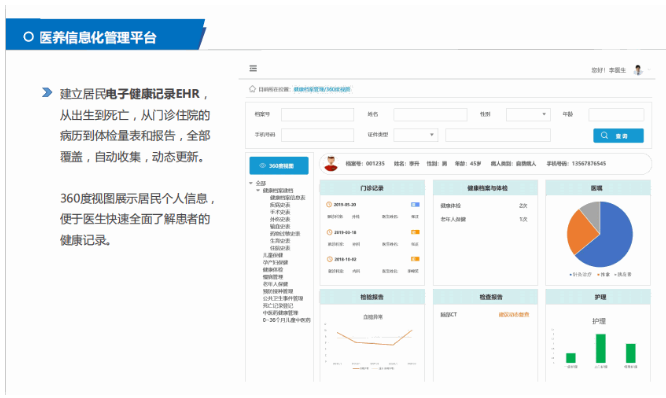Select 预防接种管理 tree item

(278, 291)
